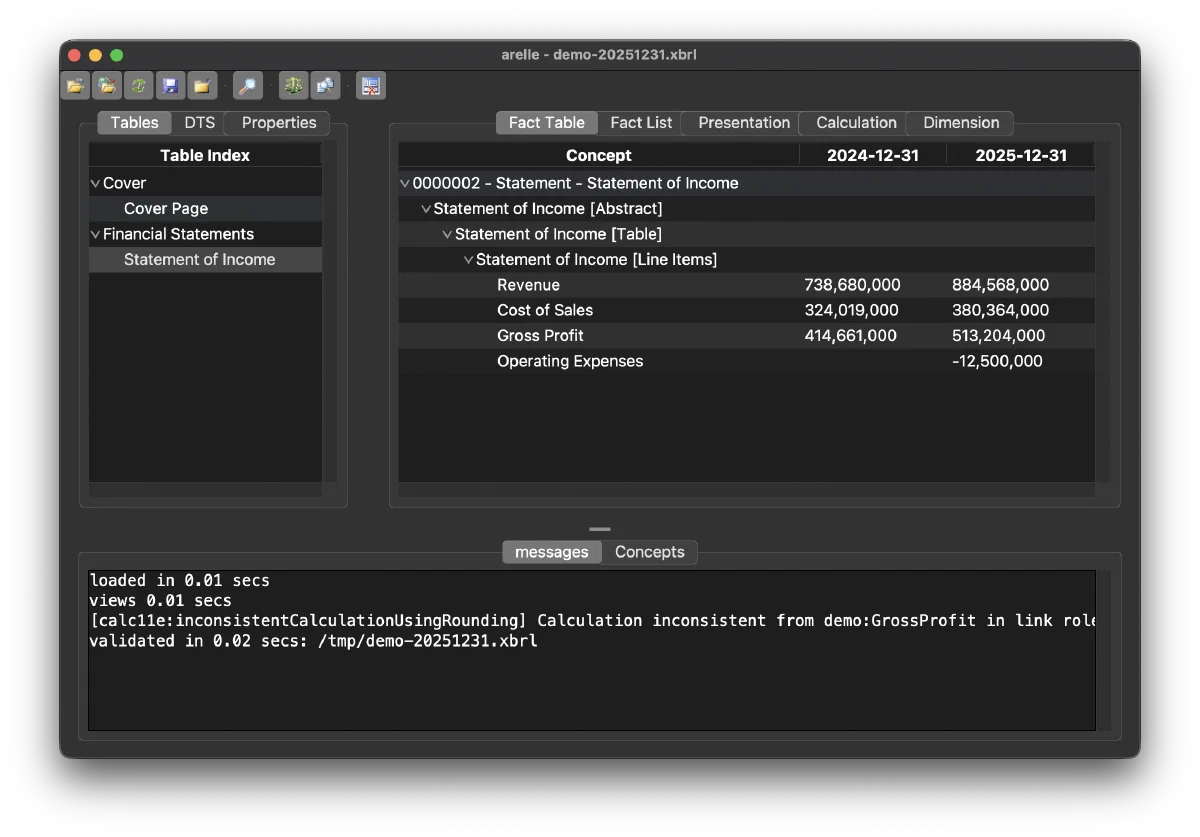
Task: Click the compare documents toolbar icon
Action: coord(325,86)
